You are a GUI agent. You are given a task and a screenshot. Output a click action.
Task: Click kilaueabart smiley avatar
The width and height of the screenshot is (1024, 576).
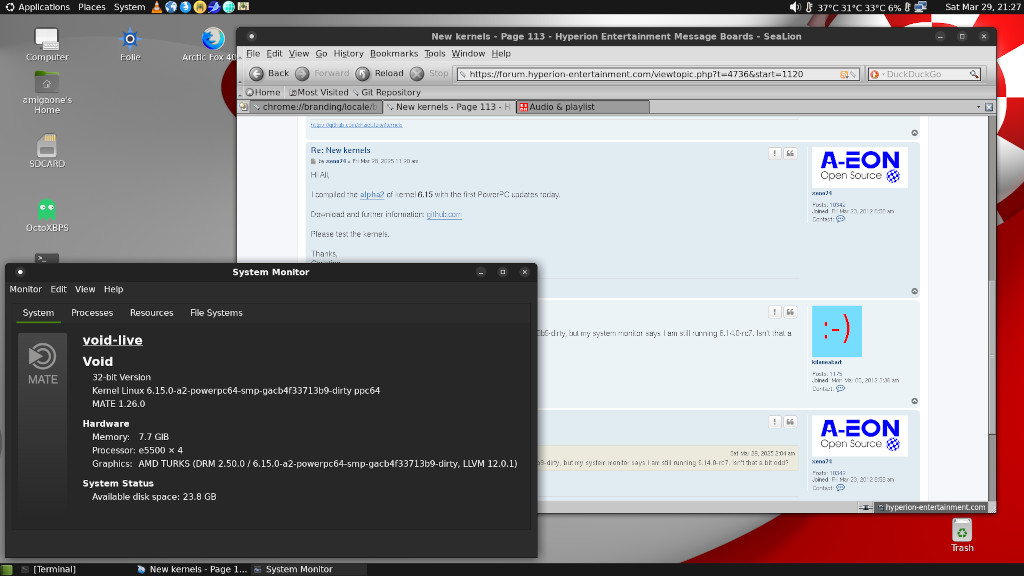click(x=837, y=331)
